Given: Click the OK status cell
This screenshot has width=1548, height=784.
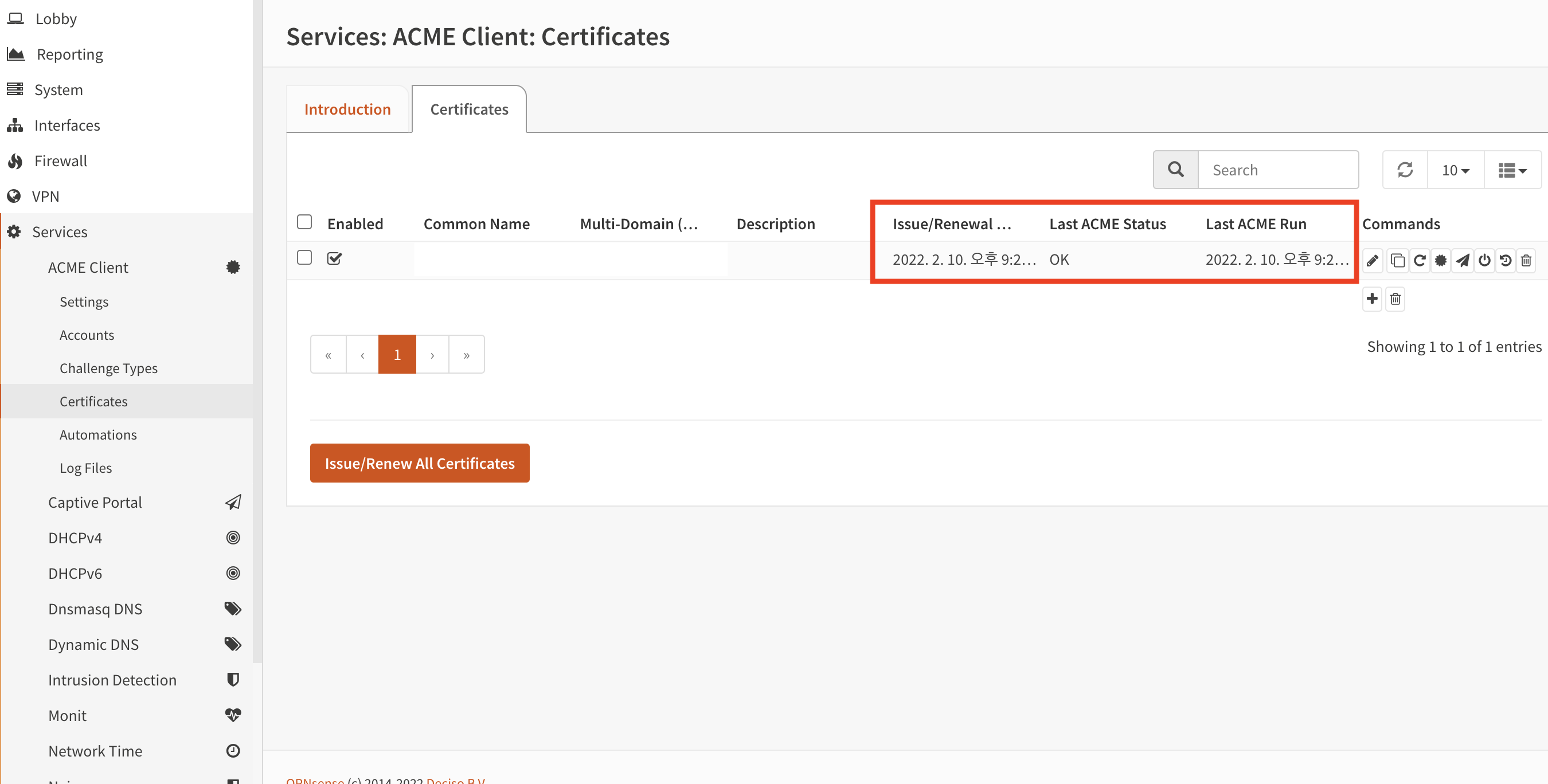Looking at the screenshot, I should (1059, 260).
